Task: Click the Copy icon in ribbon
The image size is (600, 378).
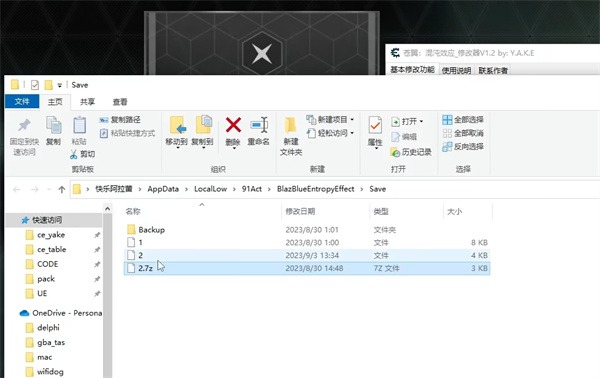Action: pyautogui.click(x=54, y=125)
